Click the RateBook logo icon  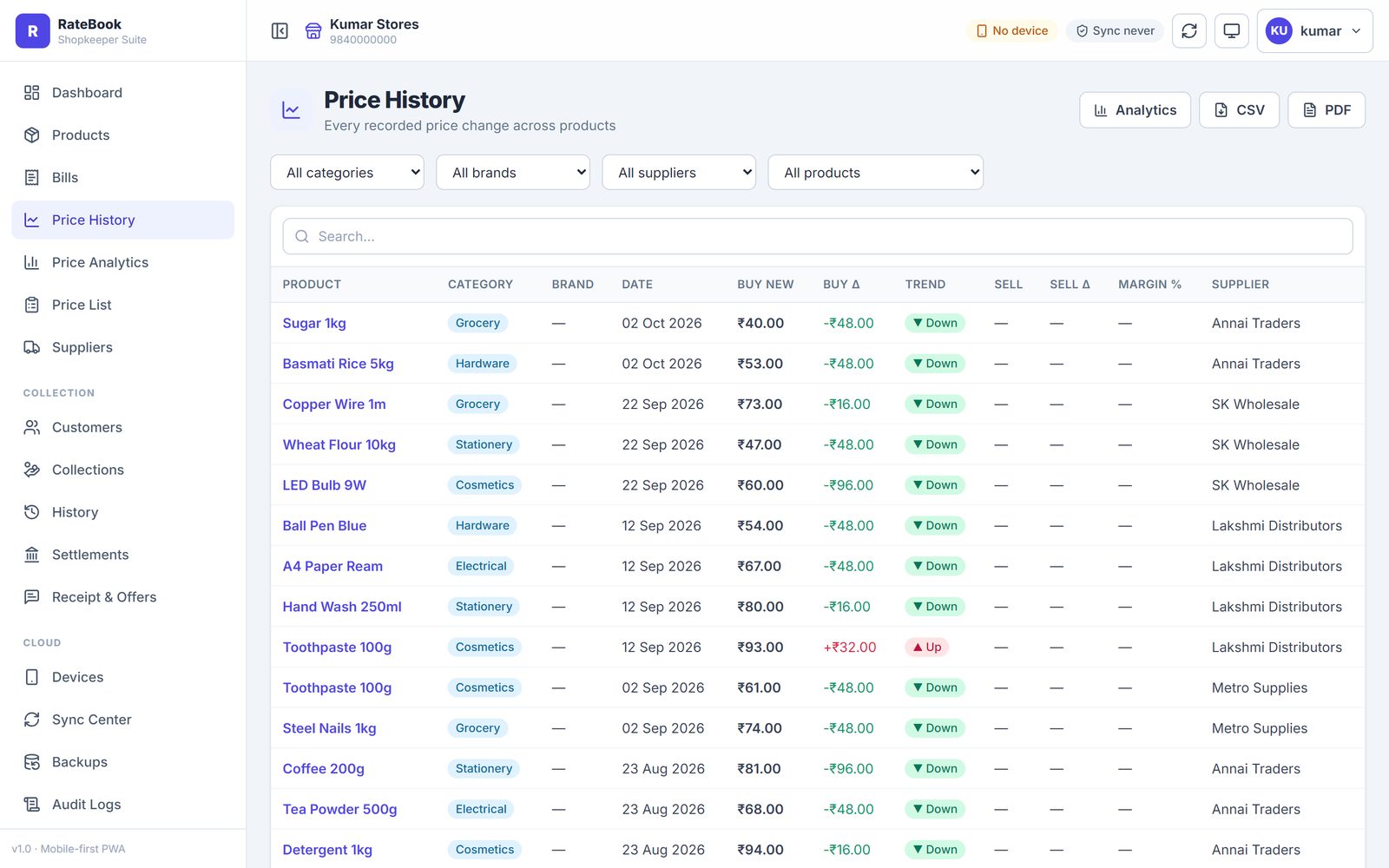32,31
